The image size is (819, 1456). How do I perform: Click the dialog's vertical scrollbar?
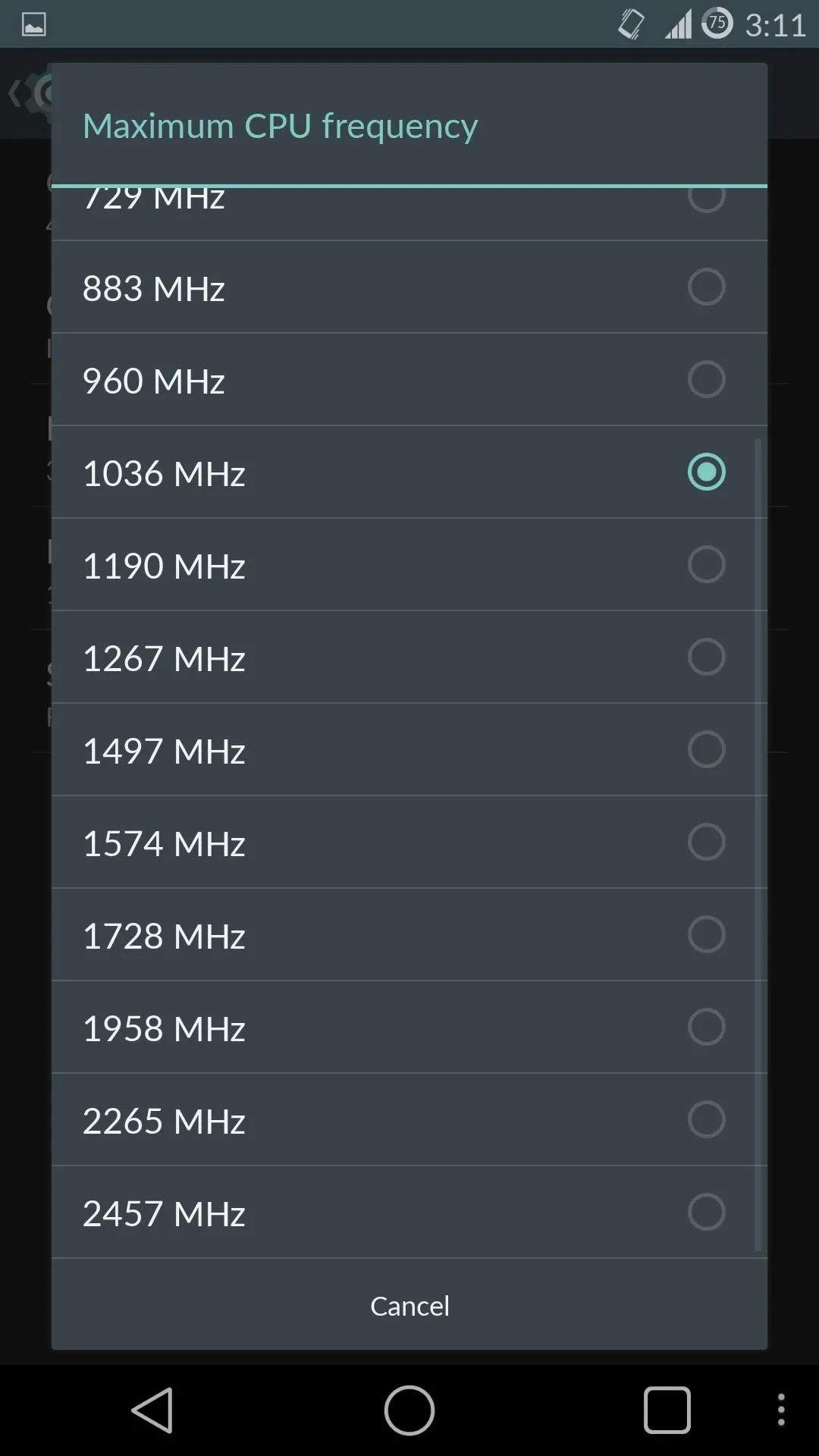coord(758,844)
